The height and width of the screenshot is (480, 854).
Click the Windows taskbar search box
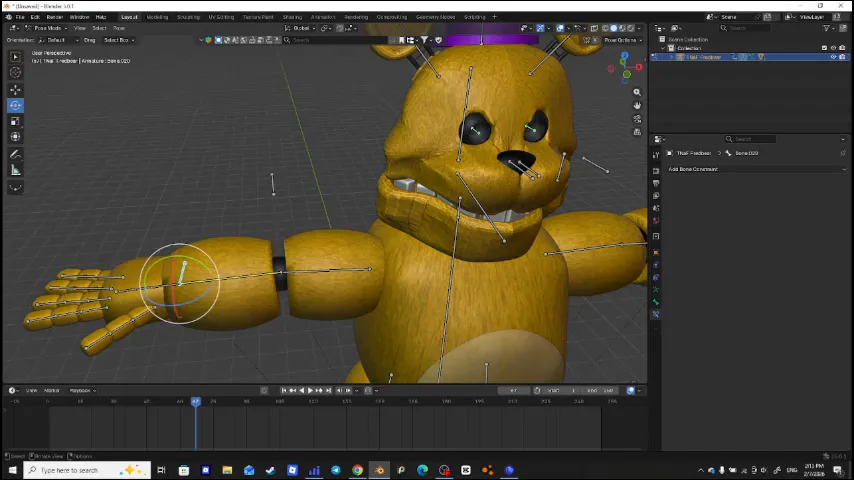click(x=87, y=470)
